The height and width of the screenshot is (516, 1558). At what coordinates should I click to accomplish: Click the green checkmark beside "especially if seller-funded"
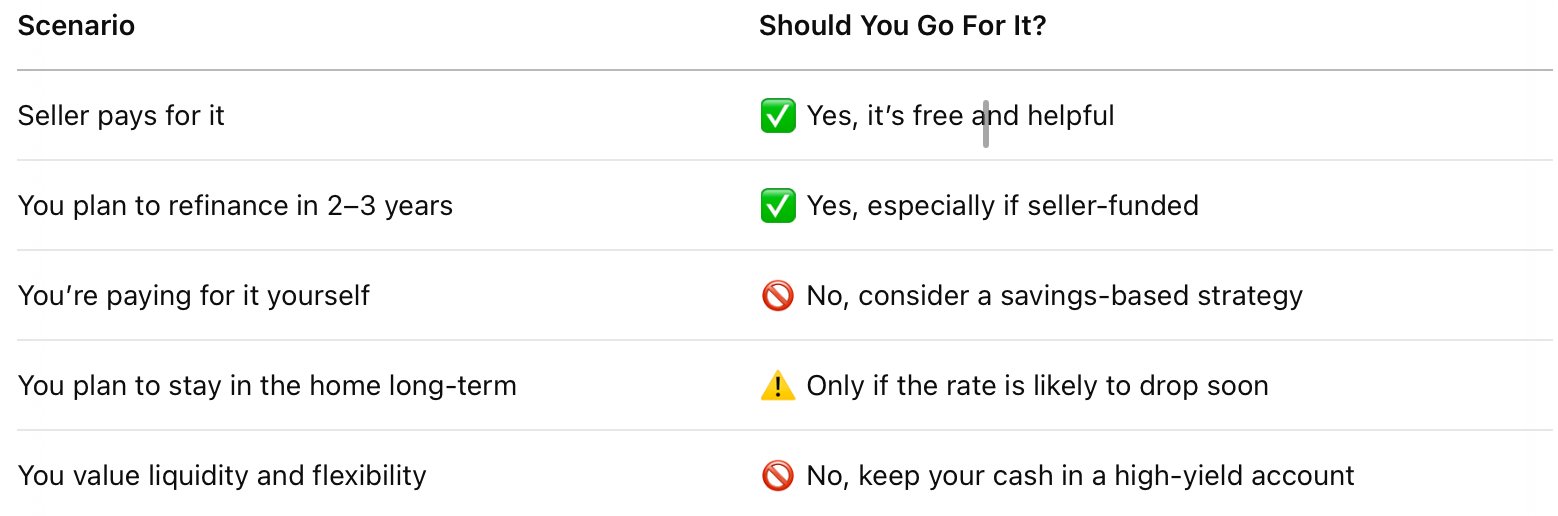[777, 206]
